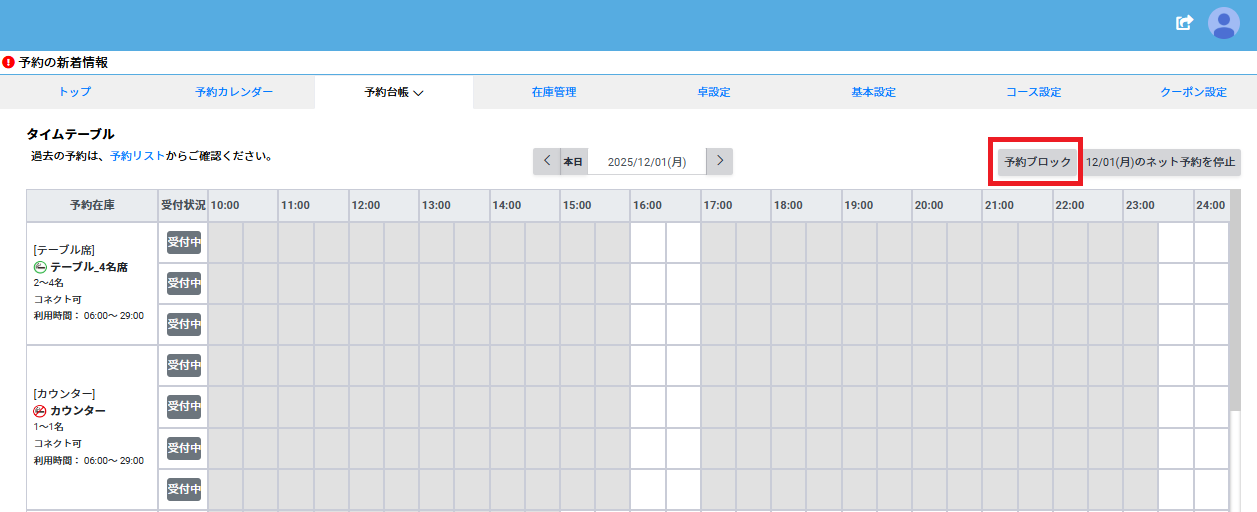
Task: Toggle the top 受付中 status of カウンター
Action: tap(183, 366)
